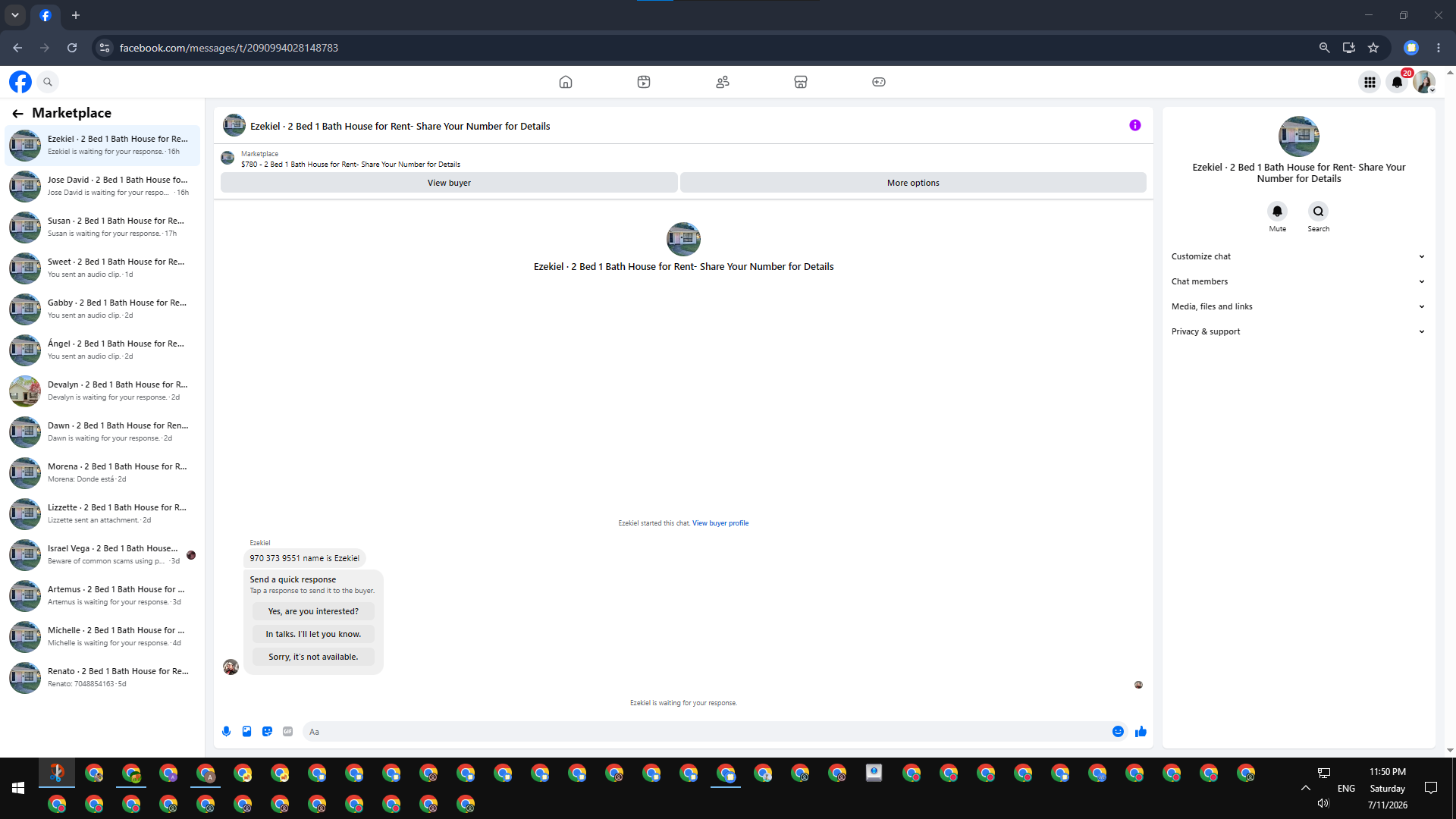Viewport: 1456px width, 819px height.
Task: Open the Reels video icon
Action: pos(644,82)
